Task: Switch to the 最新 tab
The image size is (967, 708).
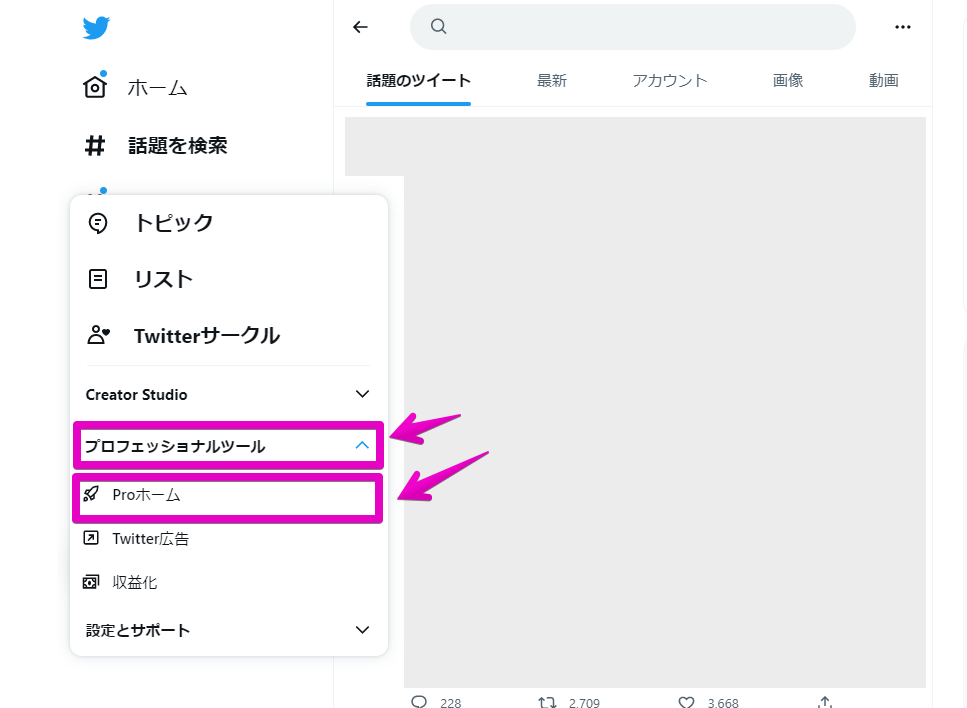Action: point(551,81)
